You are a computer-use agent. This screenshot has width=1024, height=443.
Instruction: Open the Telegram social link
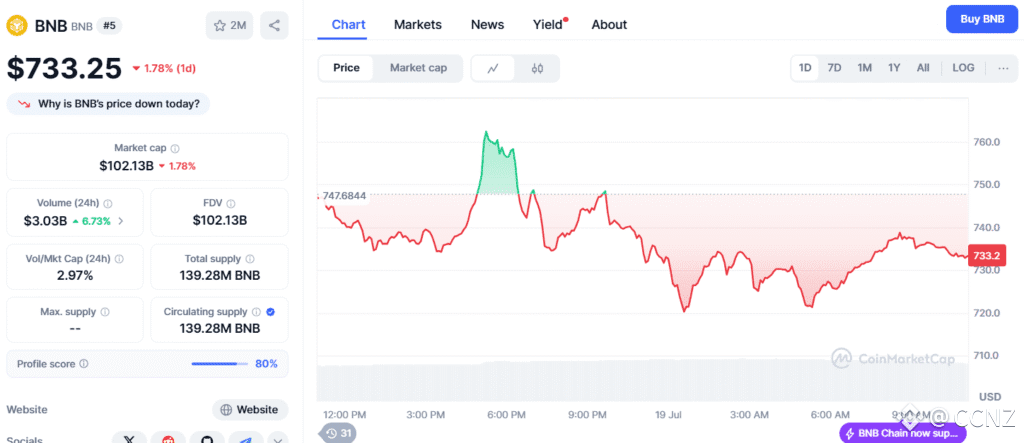[246, 438]
